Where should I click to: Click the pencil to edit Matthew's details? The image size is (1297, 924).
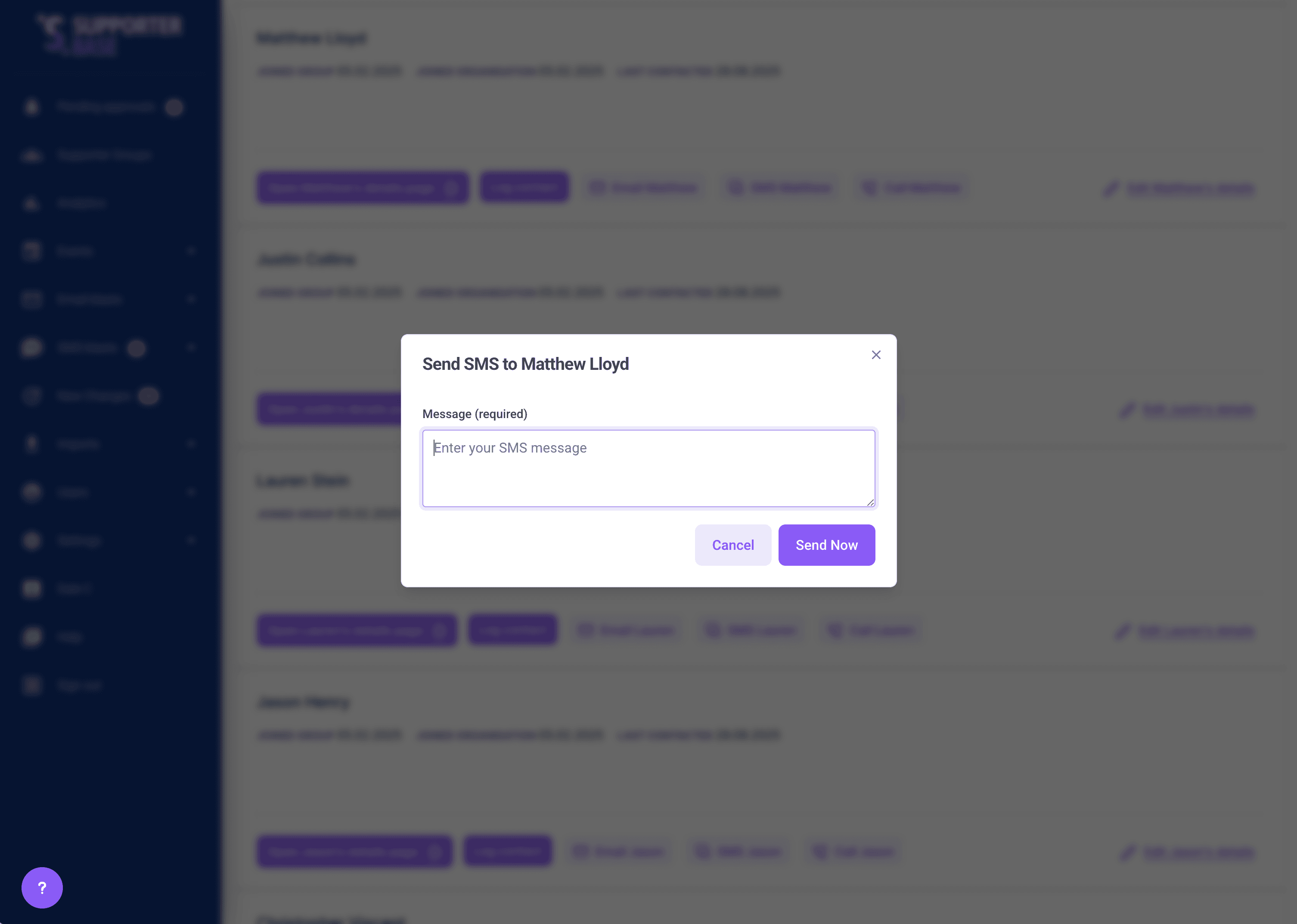coord(1111,188)
